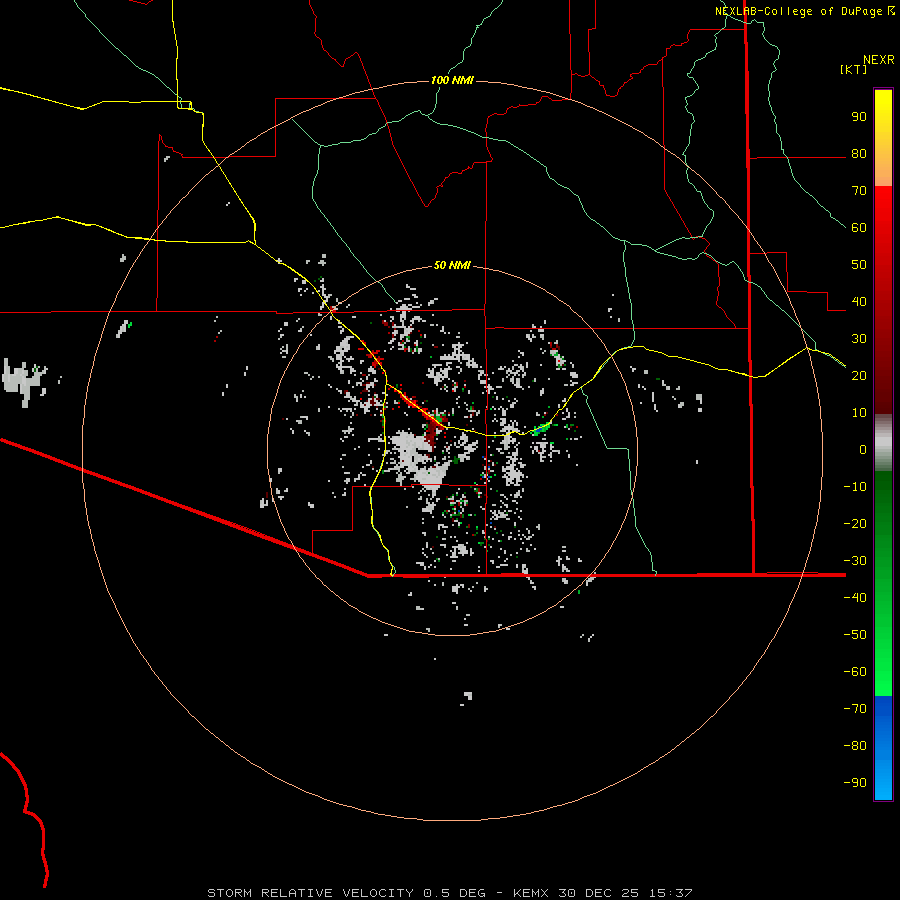Screen dimensions: 900x900
Task: Click the positive 20 knots scale value
Action: point(859,376)
